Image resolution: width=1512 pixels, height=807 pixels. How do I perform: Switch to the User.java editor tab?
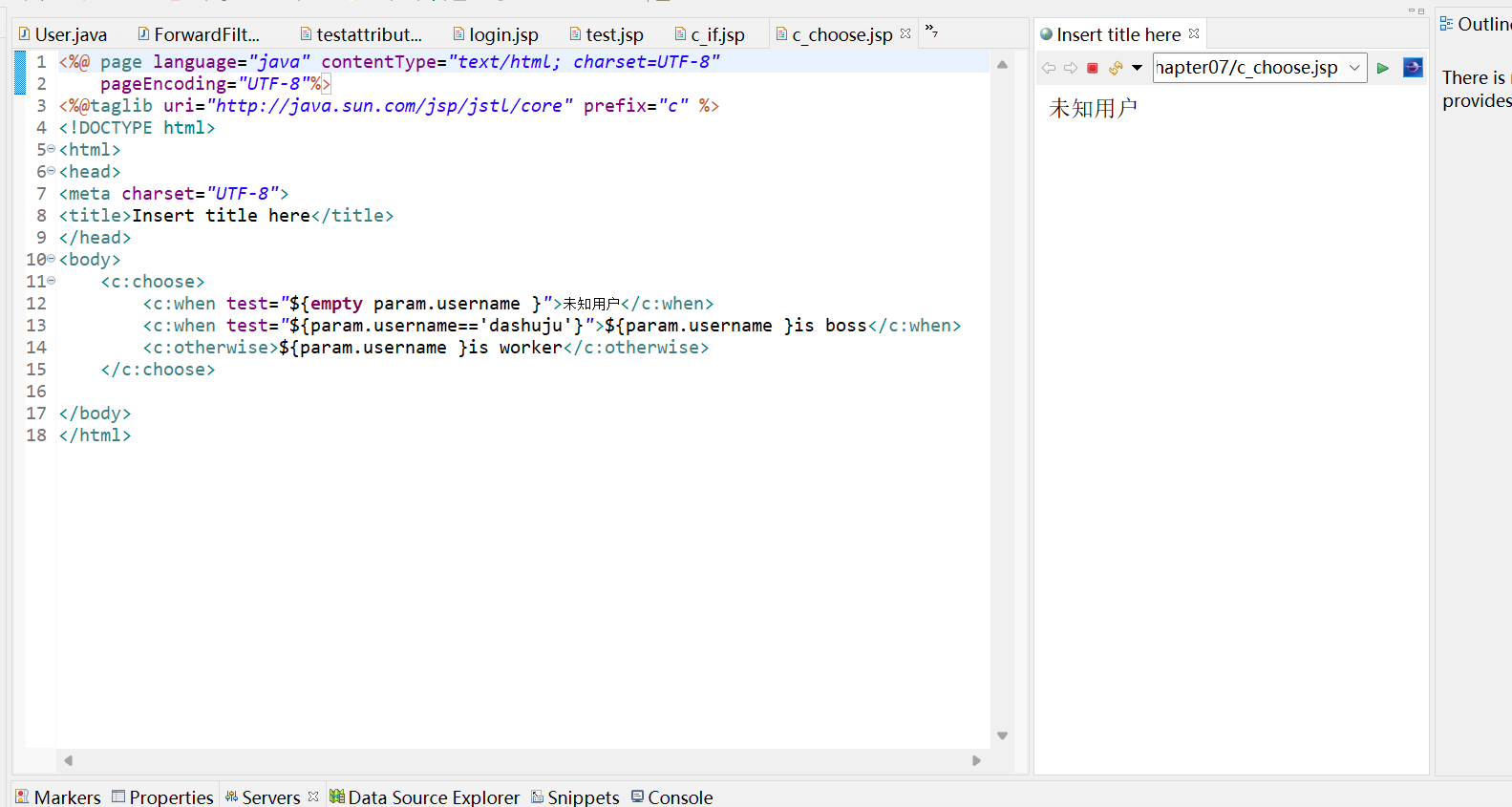pyautogui.click(x=63, y=34)
